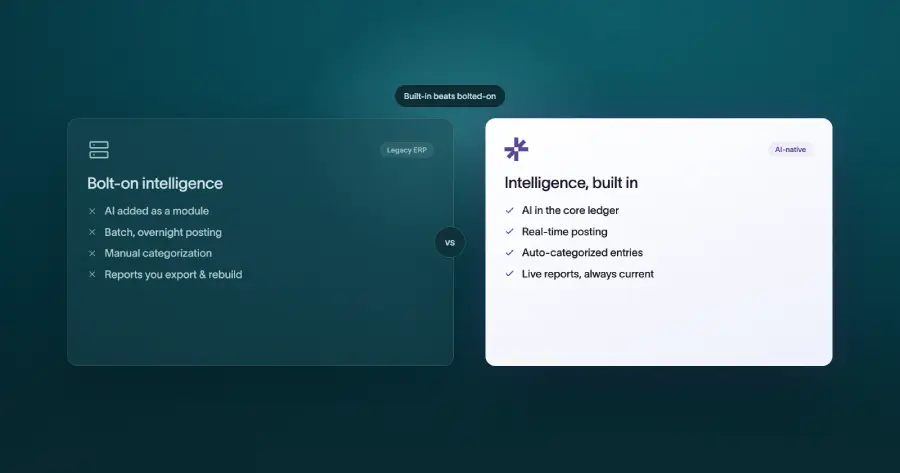900x473 pixels.
Task: Click the 'Real-time posting' text
Action: (x=564, y=232)
